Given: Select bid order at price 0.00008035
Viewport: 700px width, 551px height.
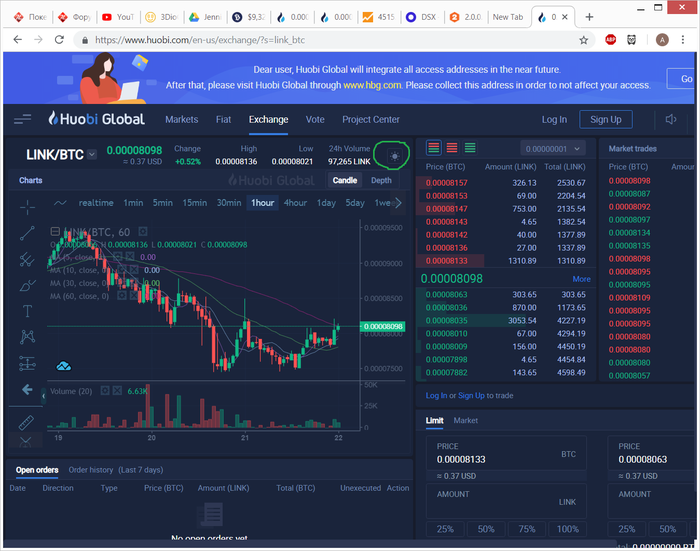Looking at the screenshot, I should tap(505, 321).
